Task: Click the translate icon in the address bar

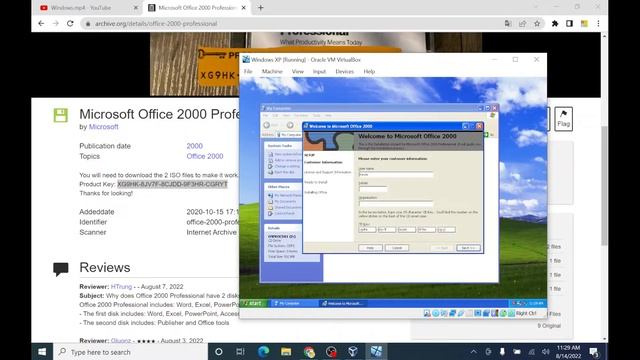Action: click(508, 24)
